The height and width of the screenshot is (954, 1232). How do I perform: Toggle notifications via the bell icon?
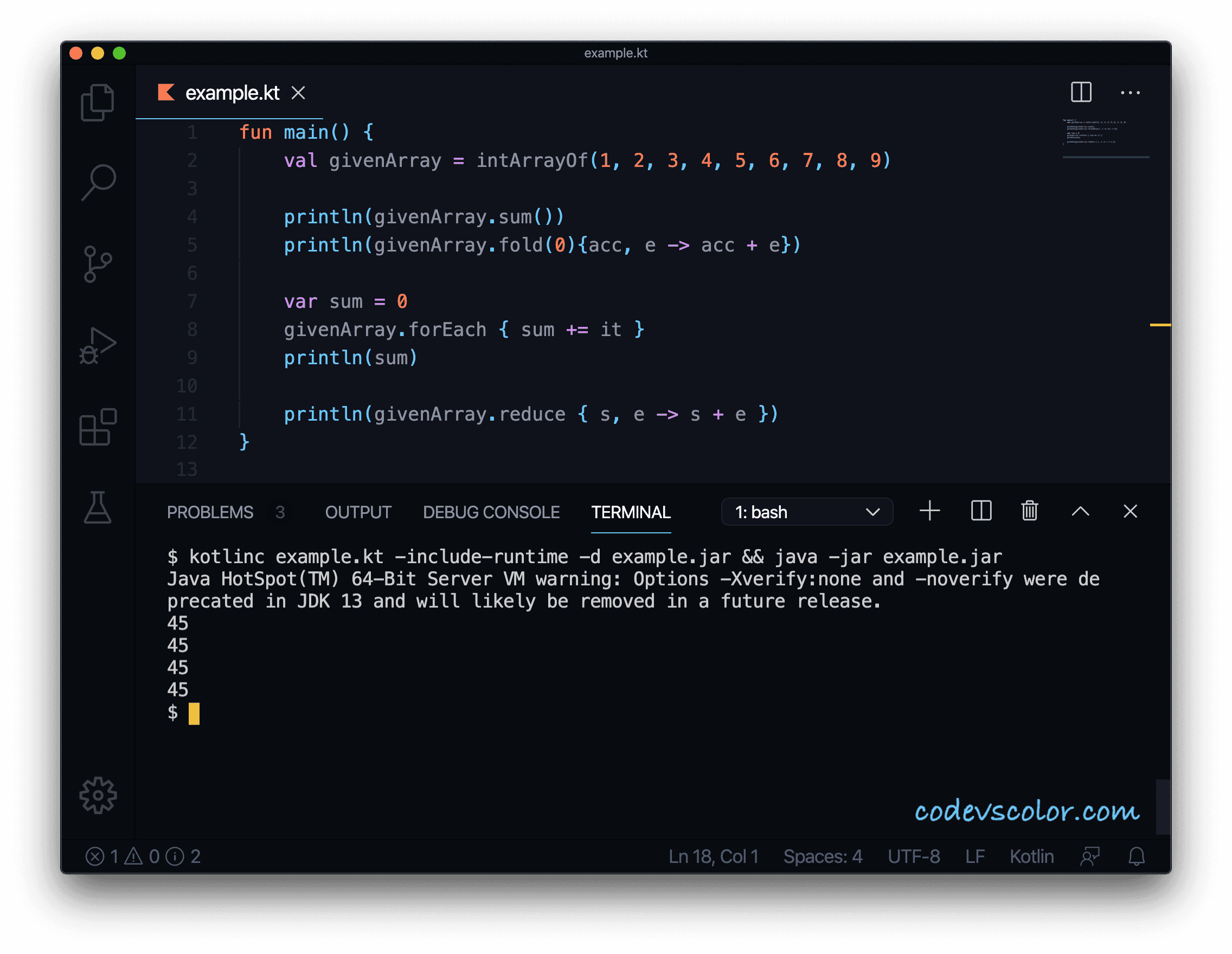(1136, 856)
